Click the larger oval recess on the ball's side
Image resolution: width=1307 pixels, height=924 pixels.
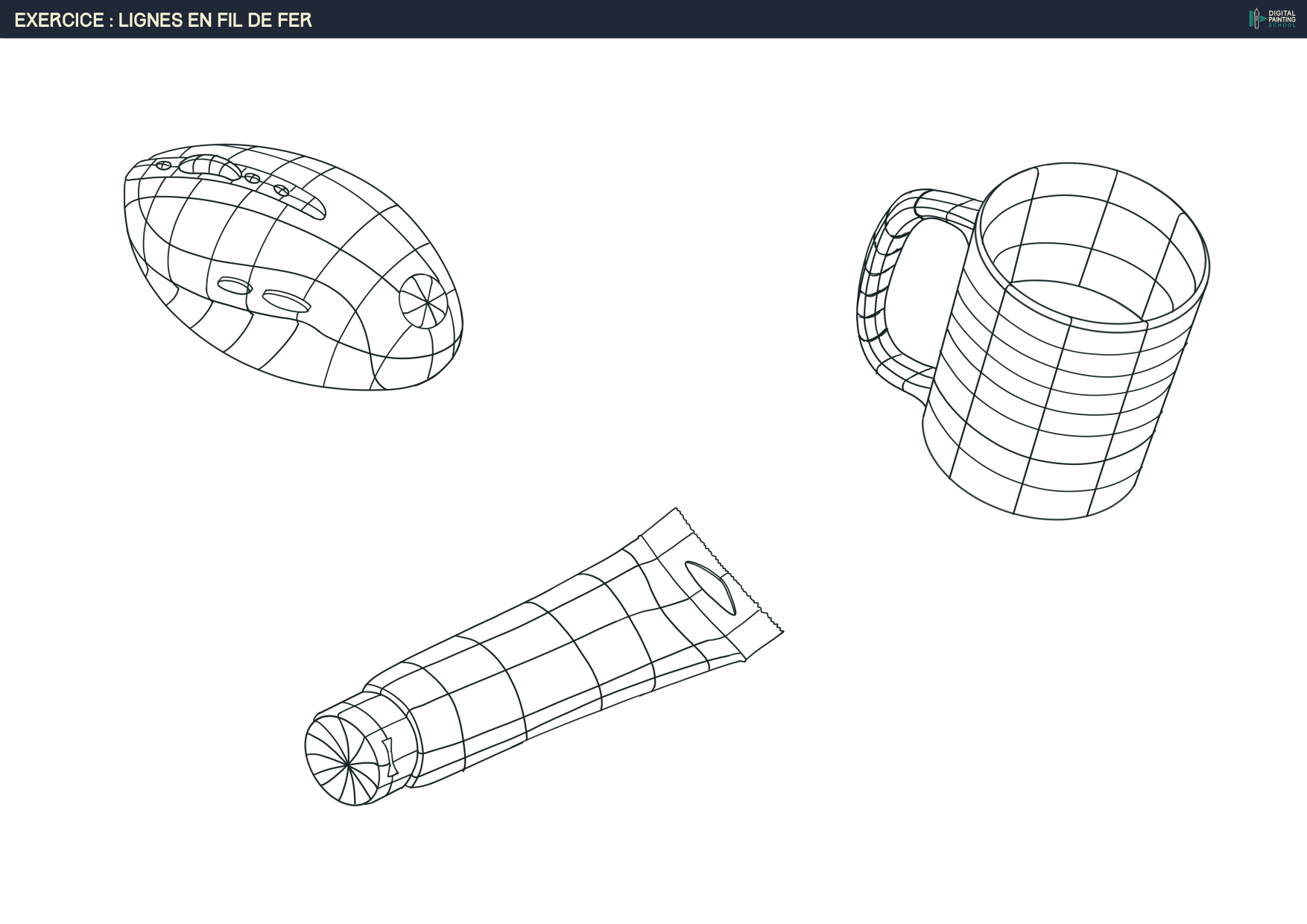point(286,300)
